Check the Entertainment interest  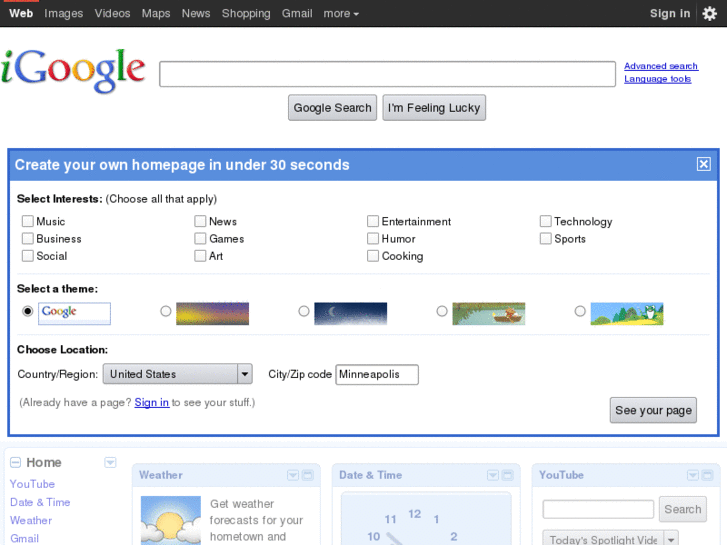tap(373, 221)
